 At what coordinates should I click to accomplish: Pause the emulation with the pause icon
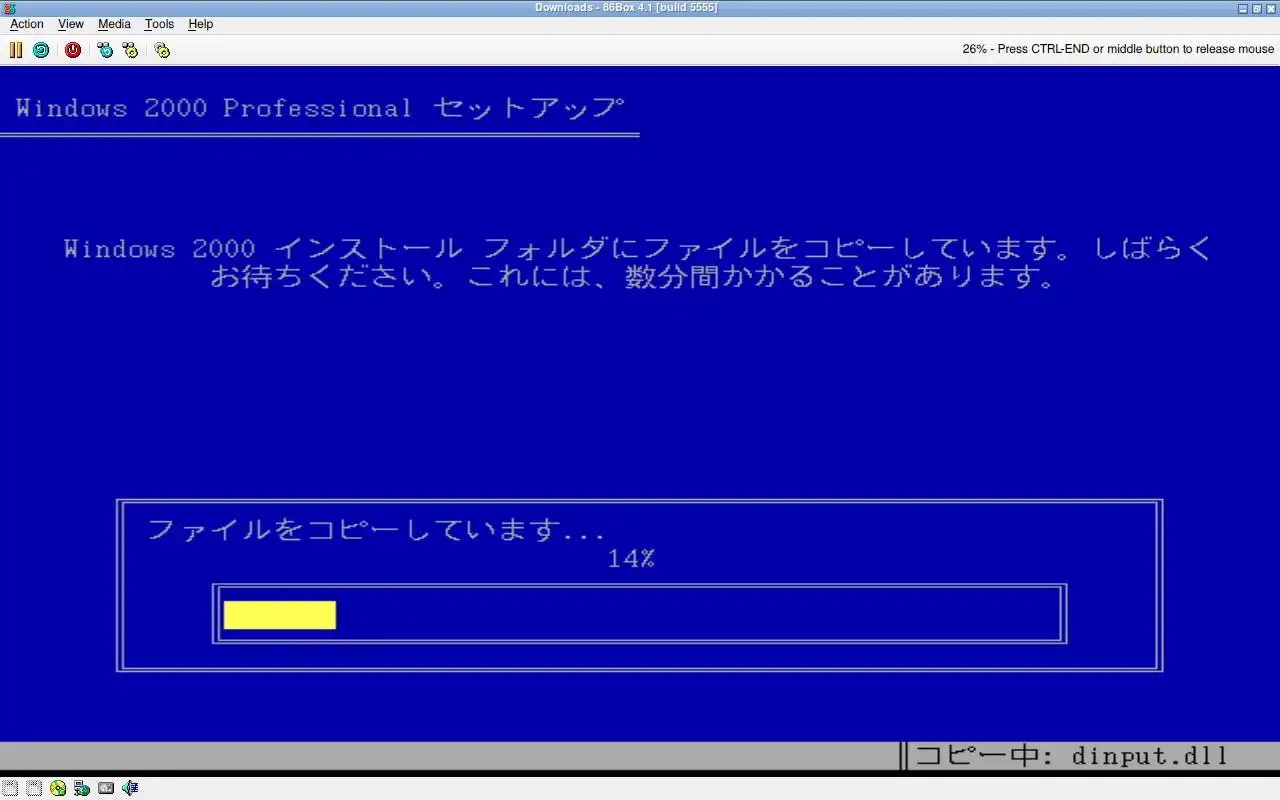coord(16,49)
